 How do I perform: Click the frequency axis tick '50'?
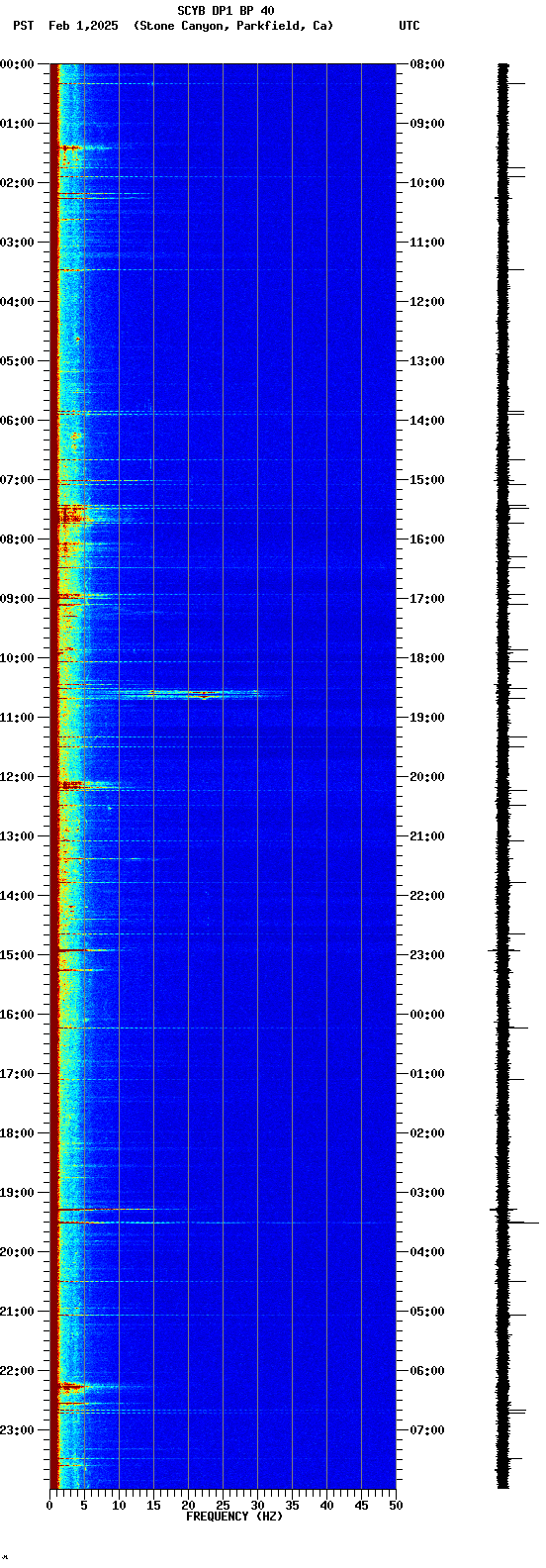coord(396,1506)
